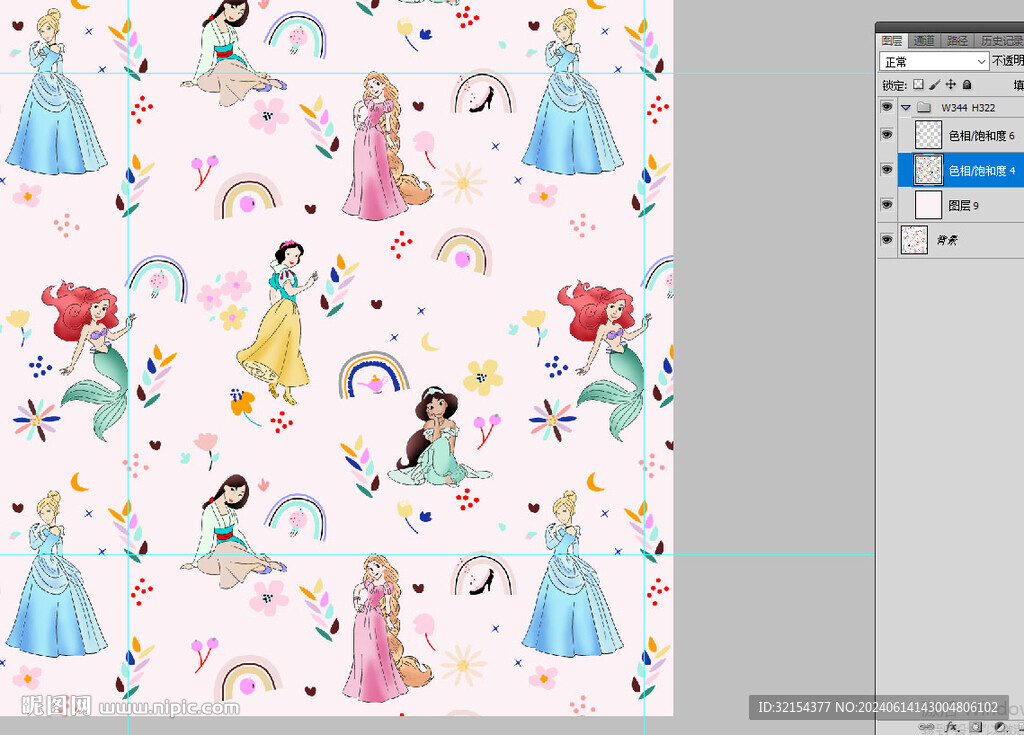The width and height of the screenshot is (1024, 735).
Task: Select the layer named 色相/饱和度 4
Action: pyautogui.click(x=982, y=171)
